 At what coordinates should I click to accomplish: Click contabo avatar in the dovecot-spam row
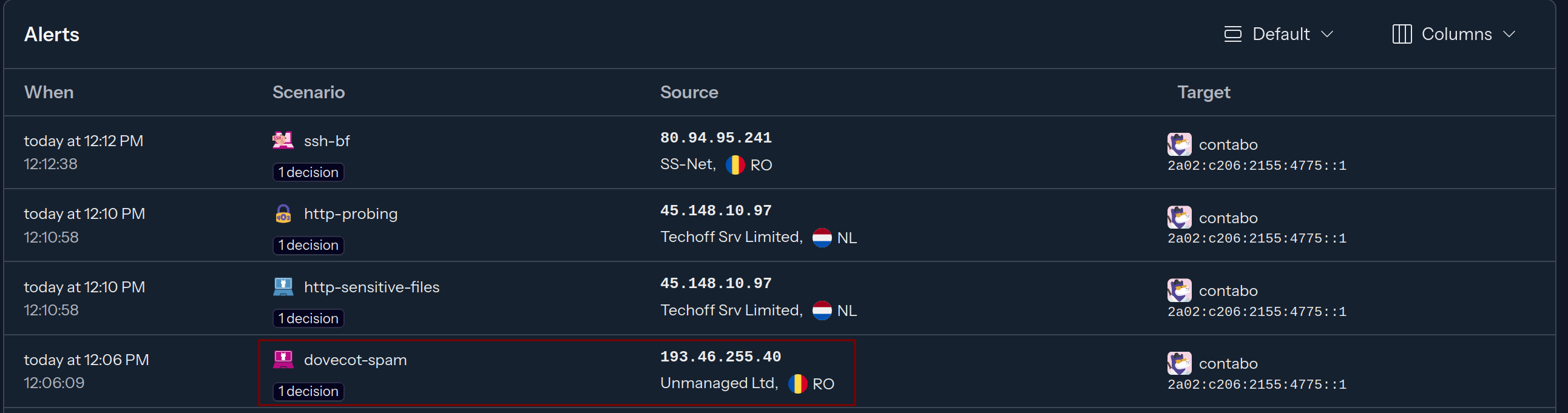pos(1179,364)
